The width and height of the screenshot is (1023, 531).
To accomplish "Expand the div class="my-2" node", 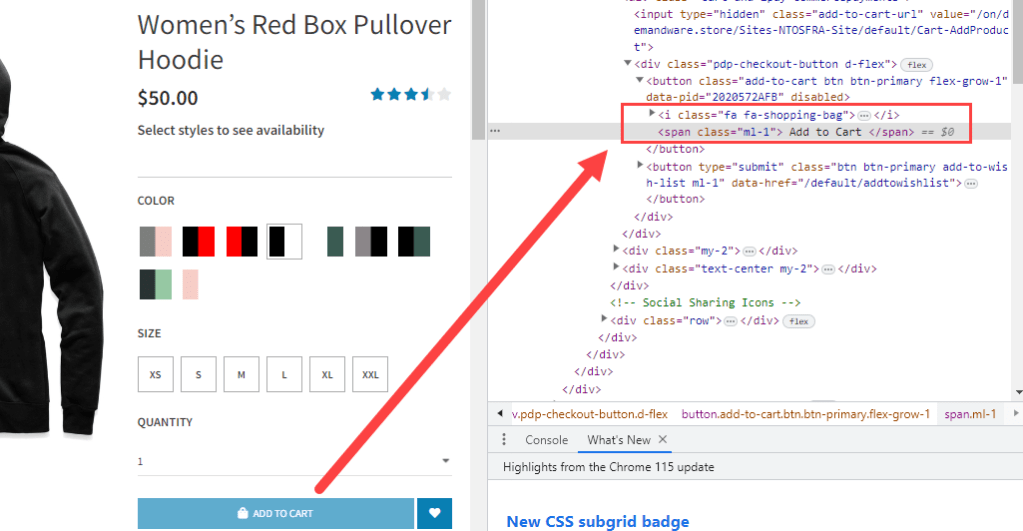I will [x=617, y=250].
